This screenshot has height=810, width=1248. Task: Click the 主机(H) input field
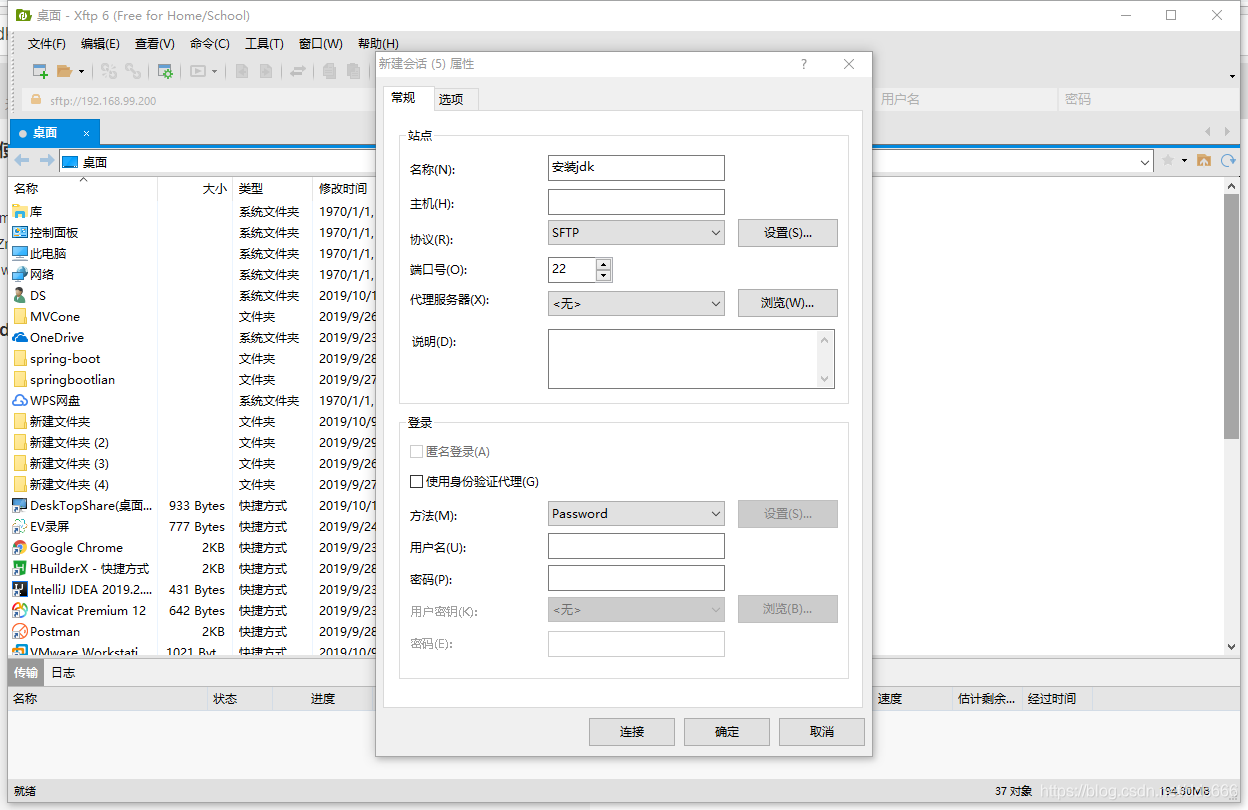pyautogui.click(x=636, y=202)
